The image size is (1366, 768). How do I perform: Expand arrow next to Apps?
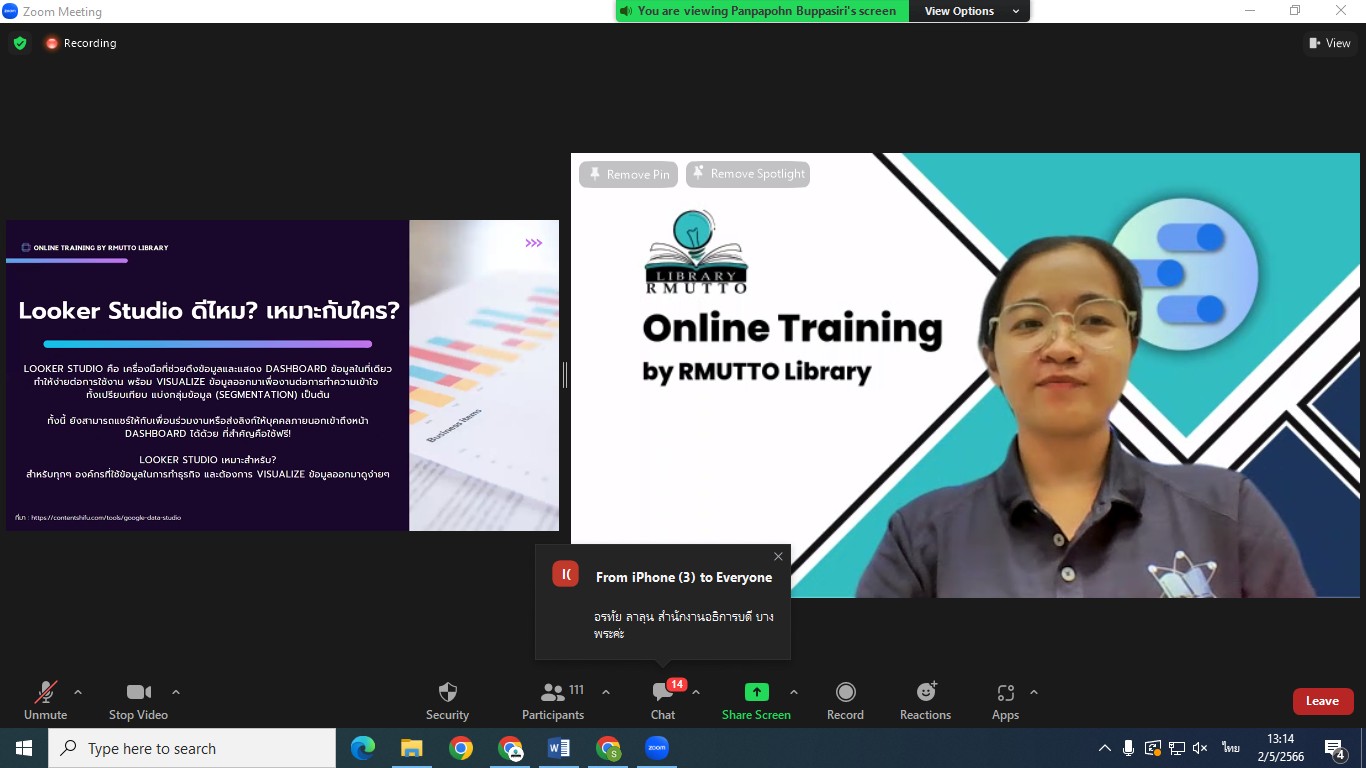[x=1034, y=692]
